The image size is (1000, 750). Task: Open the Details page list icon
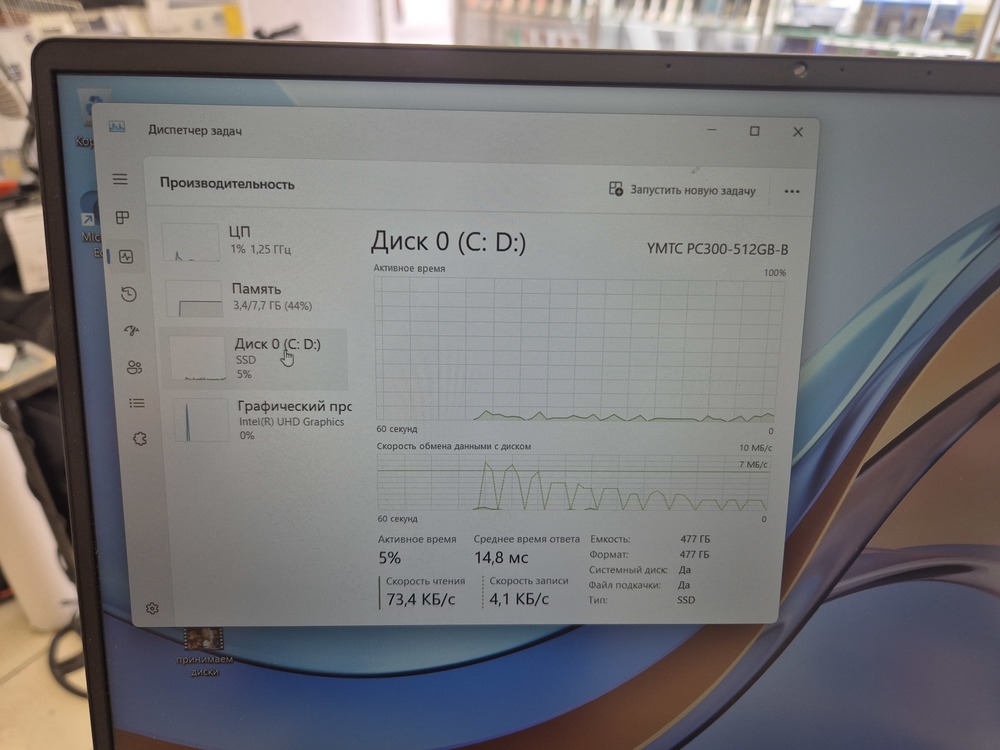tap(137, 403)
